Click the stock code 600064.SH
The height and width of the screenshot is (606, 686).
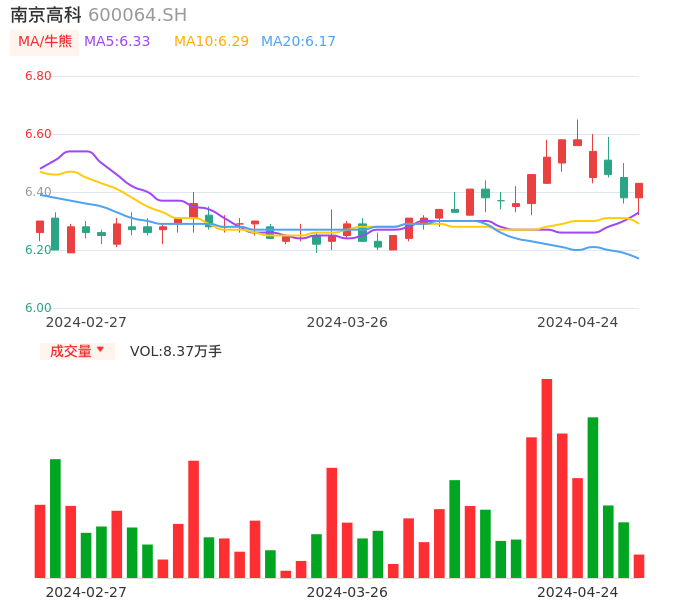[137, 15]
